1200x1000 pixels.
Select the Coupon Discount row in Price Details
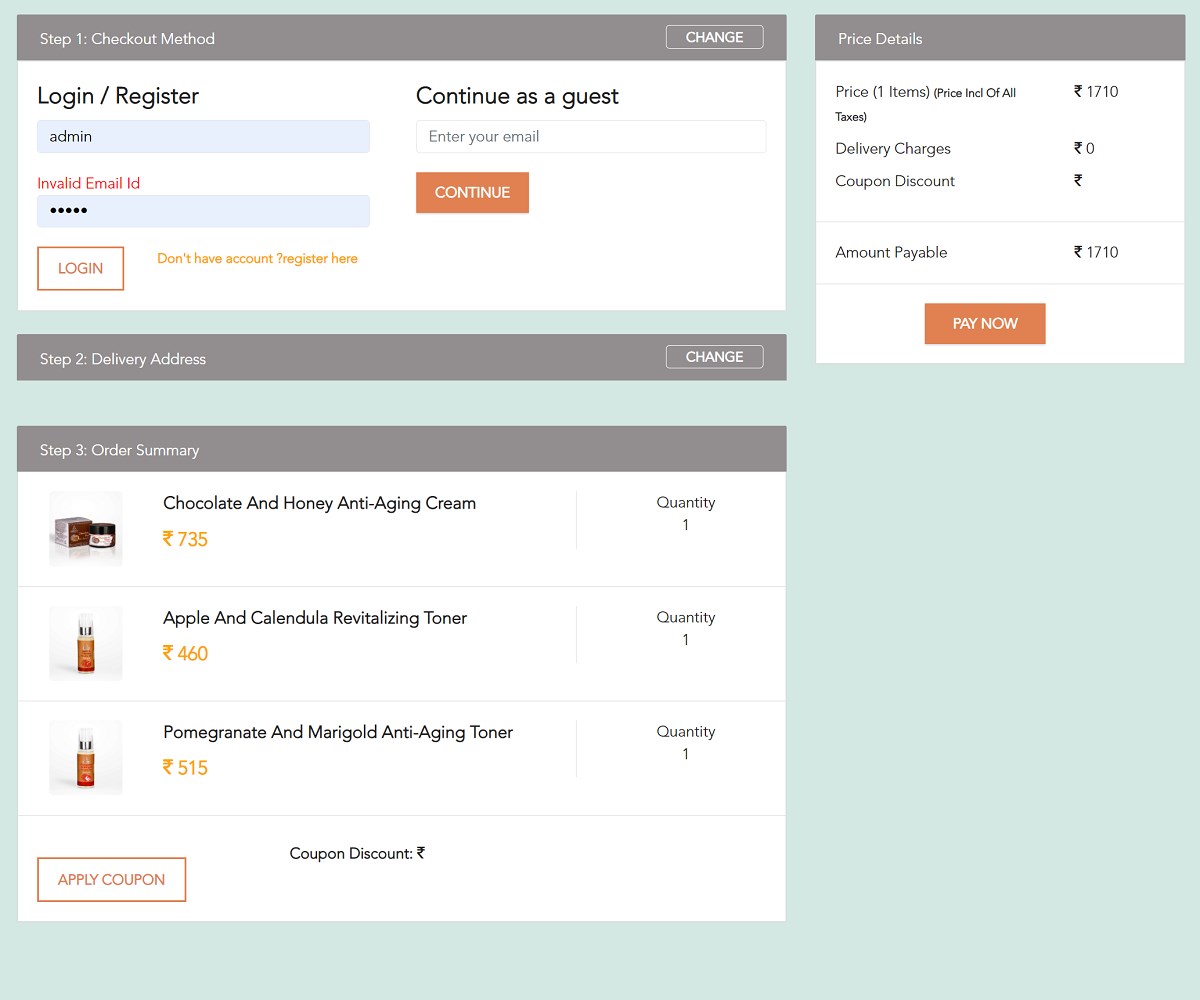[x=895, y=181]
